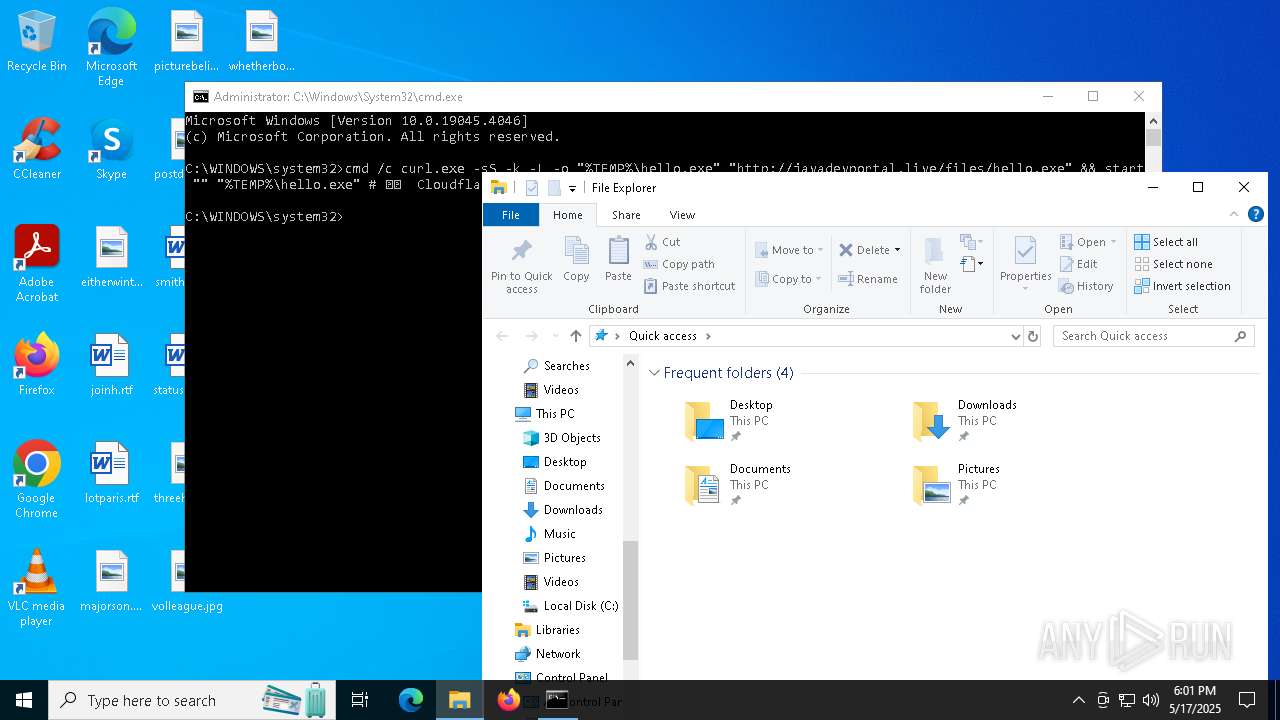Open Skype desktop shortcut

coord(111,150)
